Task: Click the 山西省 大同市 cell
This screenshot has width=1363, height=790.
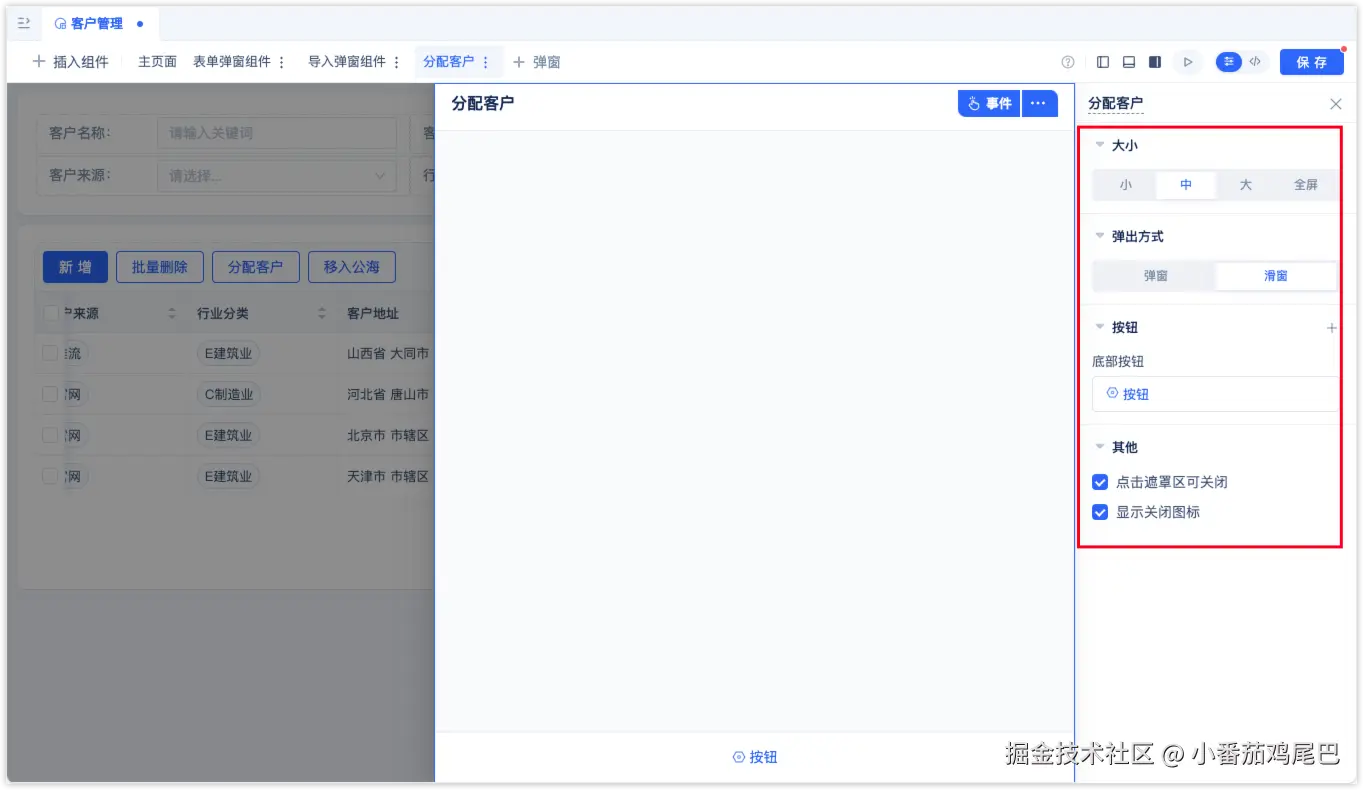Action: (x=388, y=353)
